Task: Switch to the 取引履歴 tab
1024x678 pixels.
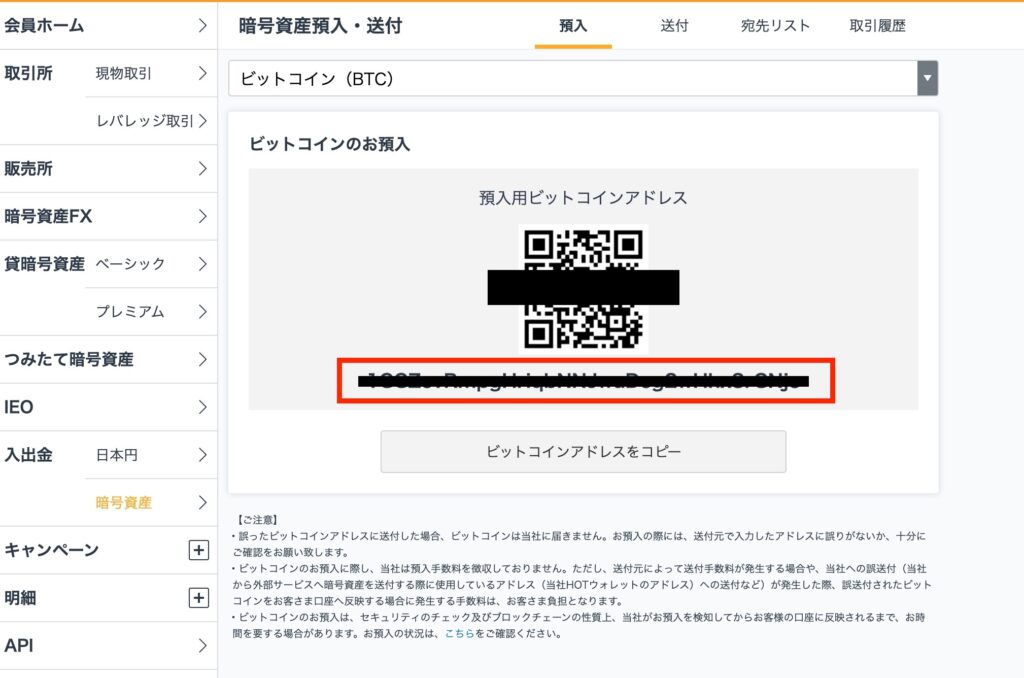Action: (877, 26)
